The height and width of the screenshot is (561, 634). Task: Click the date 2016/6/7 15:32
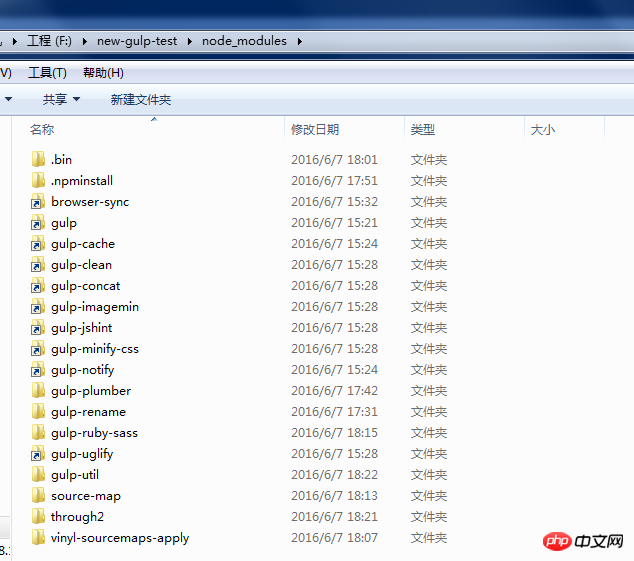[x=334, y=202]
